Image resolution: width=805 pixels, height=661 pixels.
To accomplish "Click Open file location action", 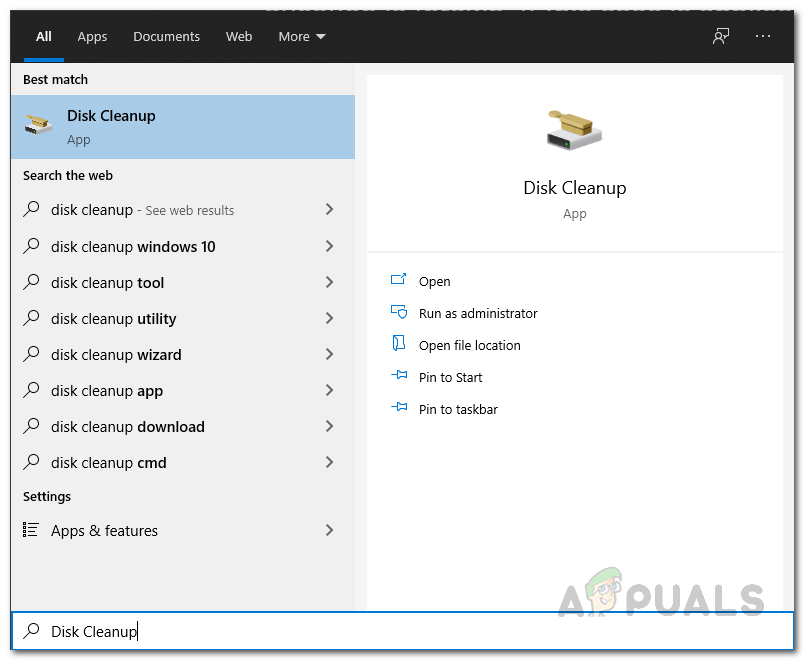I will [x=470, y=345].
